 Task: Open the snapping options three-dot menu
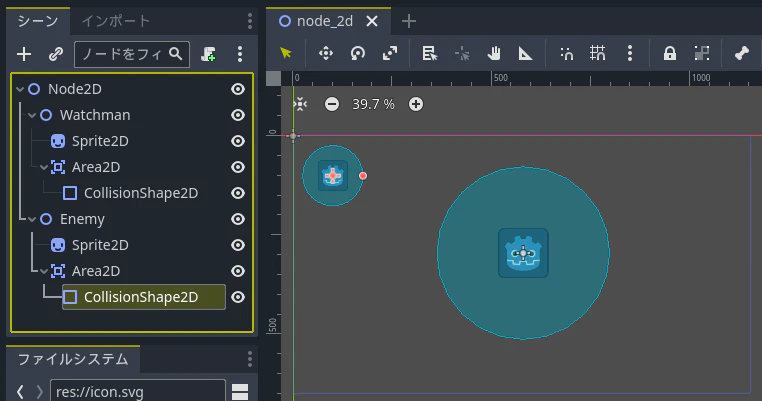pyautogui.click(x=630, y=53)
